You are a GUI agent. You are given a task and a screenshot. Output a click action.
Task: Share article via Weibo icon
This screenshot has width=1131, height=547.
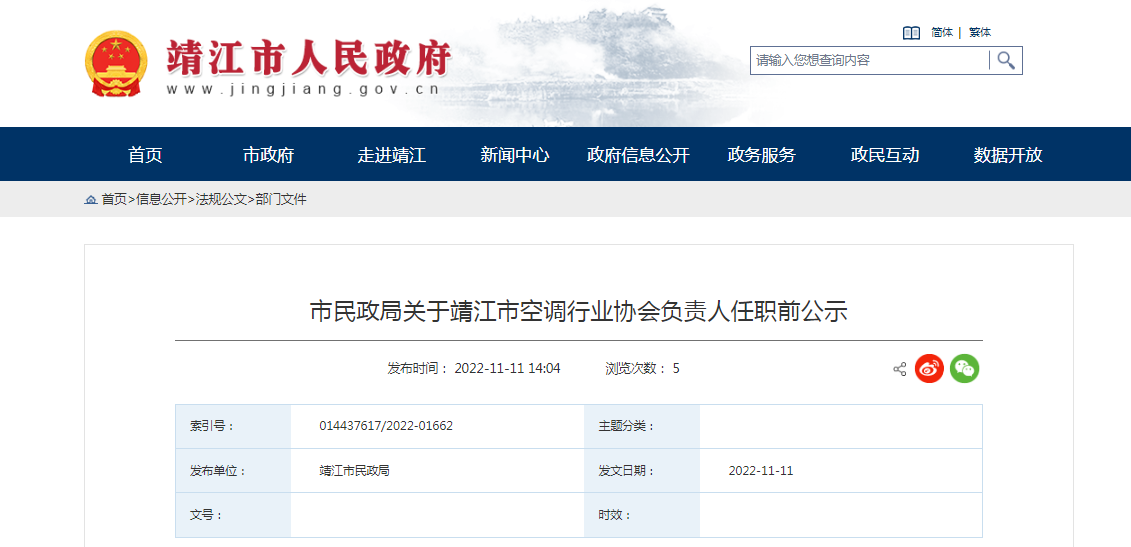click(x=929, y=369)
